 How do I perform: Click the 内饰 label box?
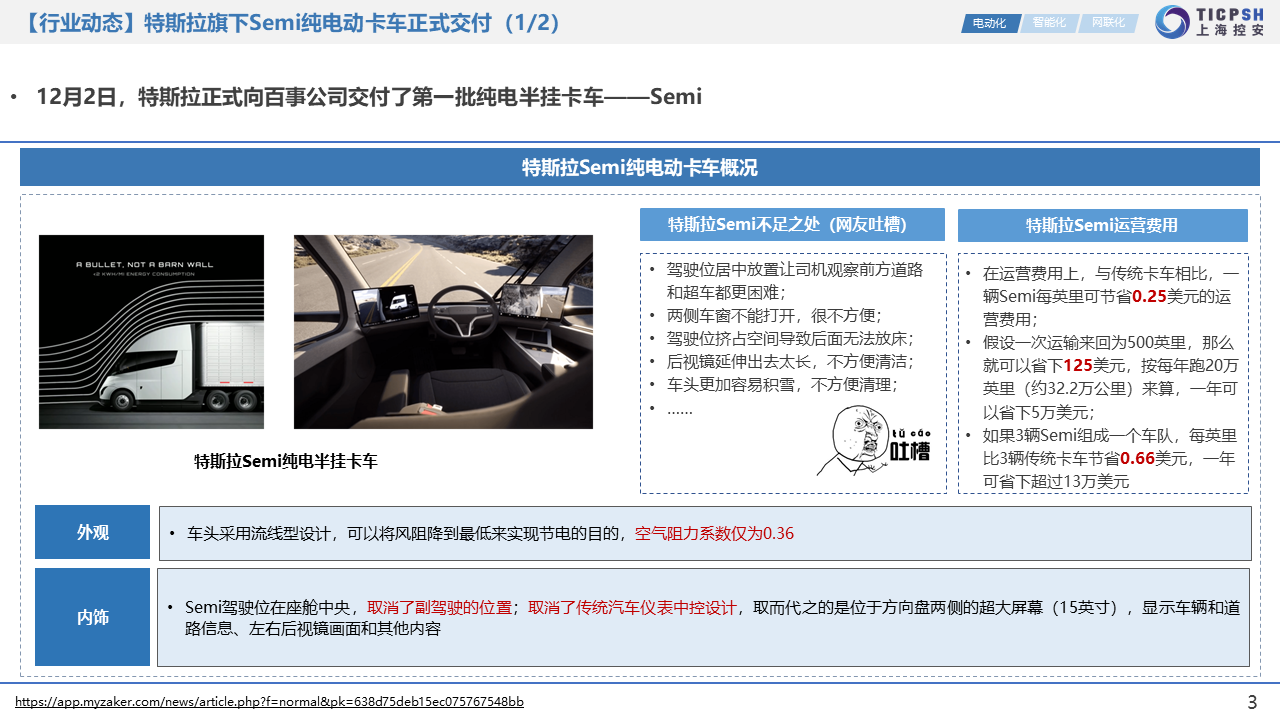[92, 617]
